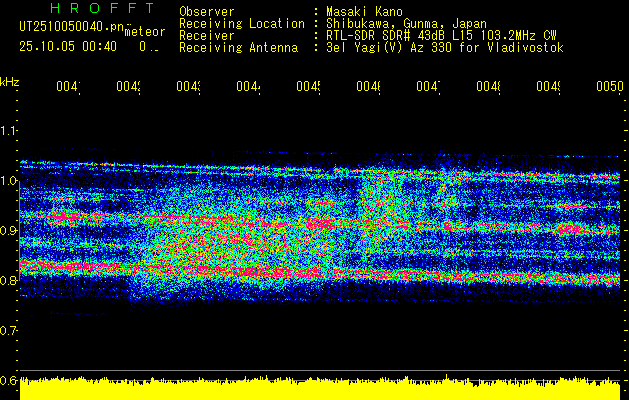The height and width of the screenshot is (400, 629).
Task: Click the 25.10.05 00:40 timestamp
Action: 68,47
